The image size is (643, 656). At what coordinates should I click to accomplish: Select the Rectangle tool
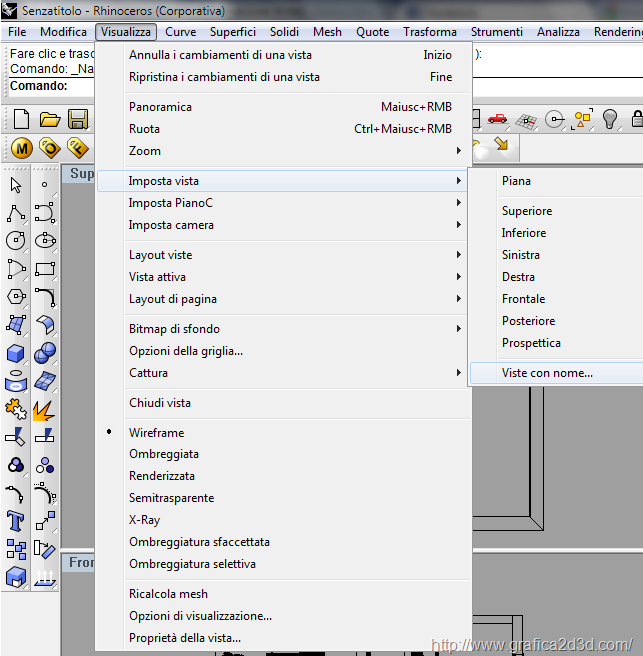coord(45,269)
